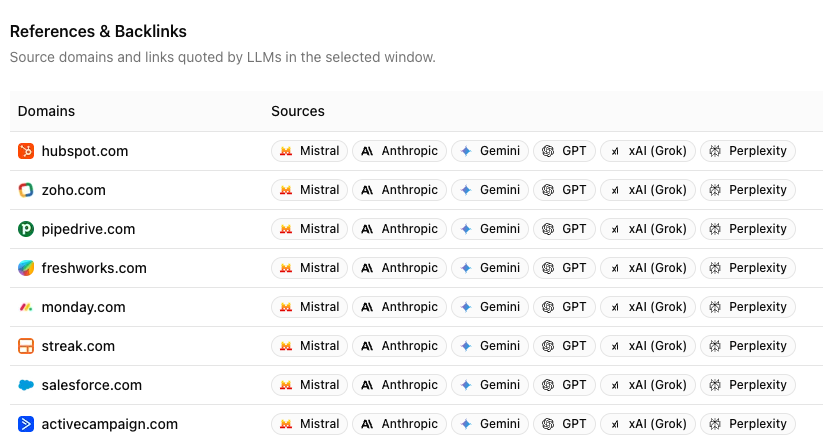
Task: Click the Domains column header
Action: point(46,111)
